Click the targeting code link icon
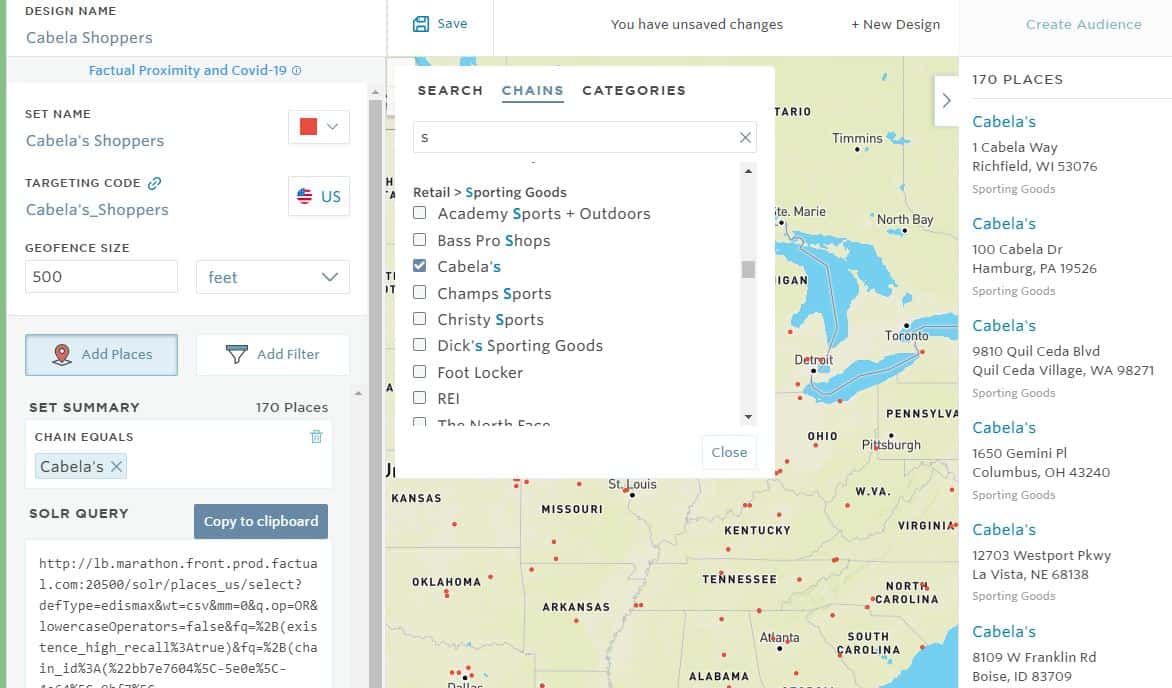 tap(155, 182)
